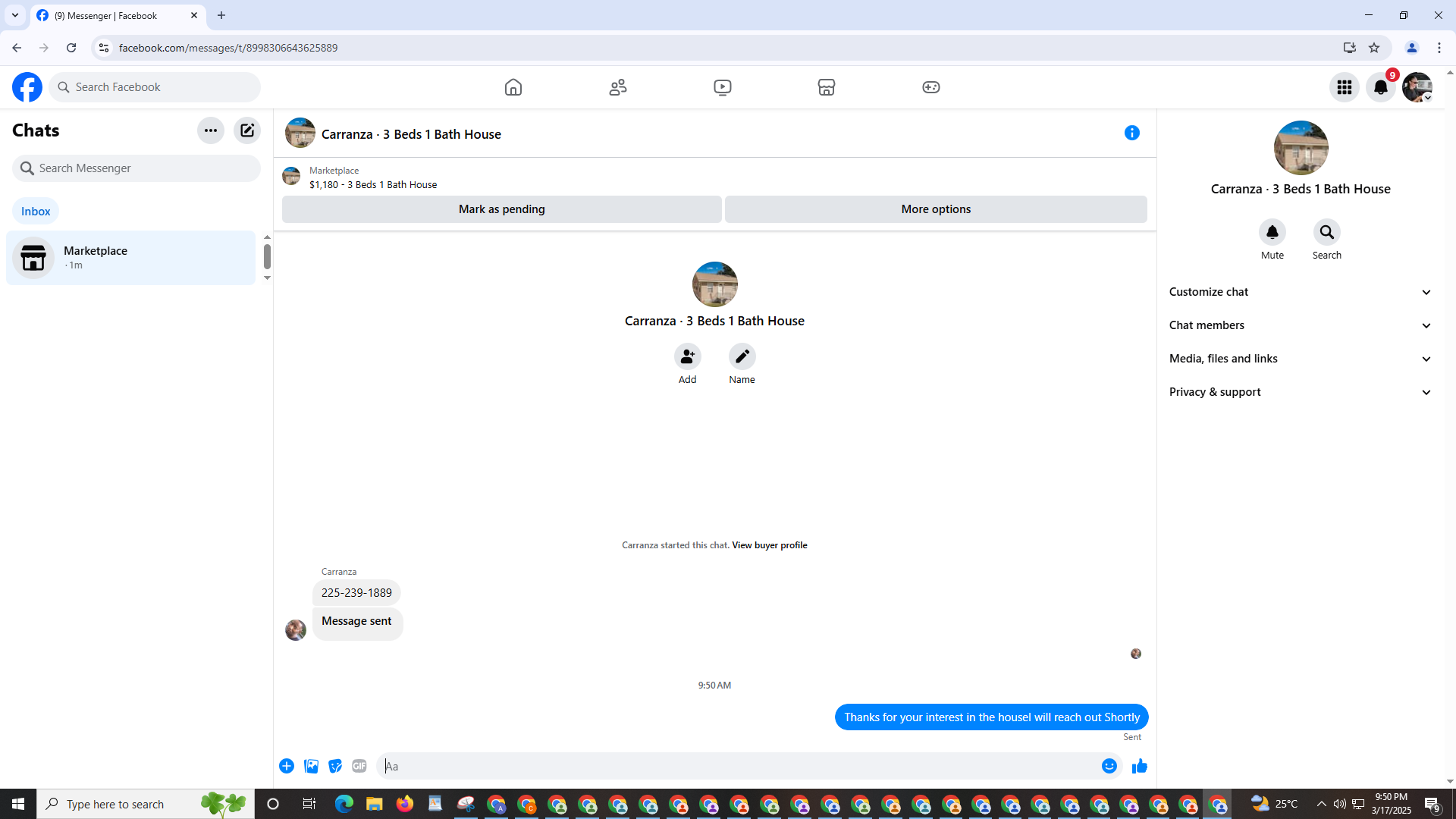Open chats options three-dot menu

coord(211,130)
